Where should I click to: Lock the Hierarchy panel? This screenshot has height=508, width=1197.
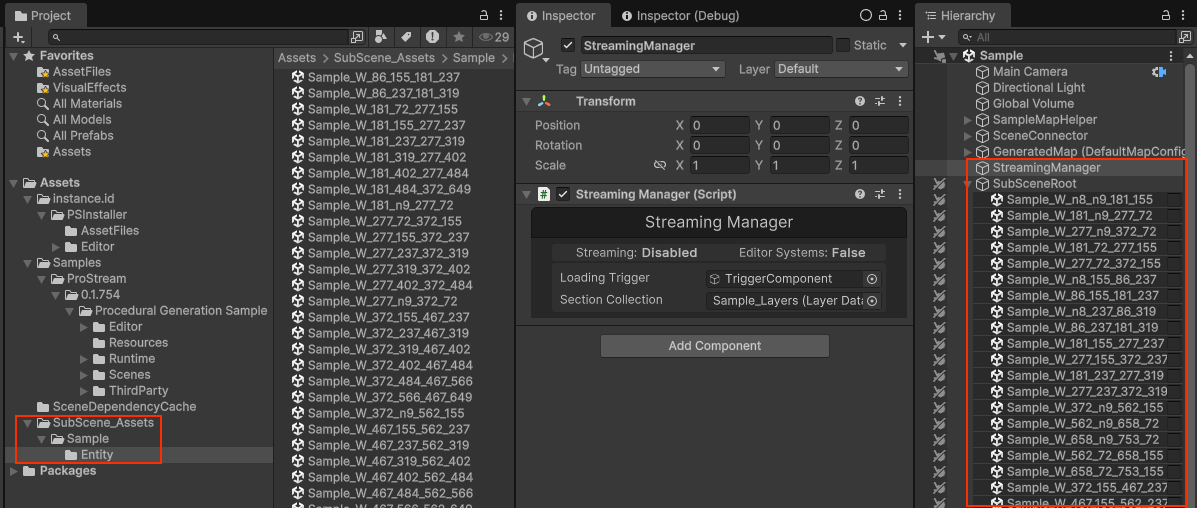click(x=1166, y=15)
